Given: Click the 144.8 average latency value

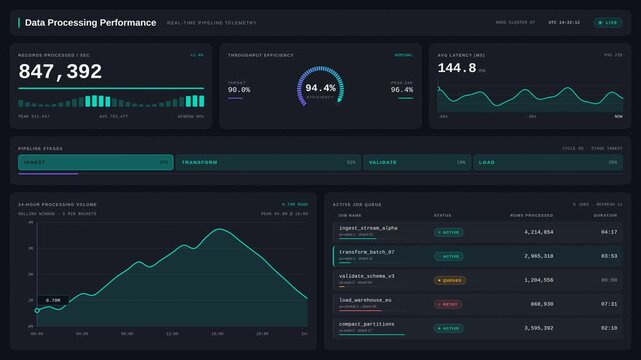Looking at the screenshot, I should (457, 68).
